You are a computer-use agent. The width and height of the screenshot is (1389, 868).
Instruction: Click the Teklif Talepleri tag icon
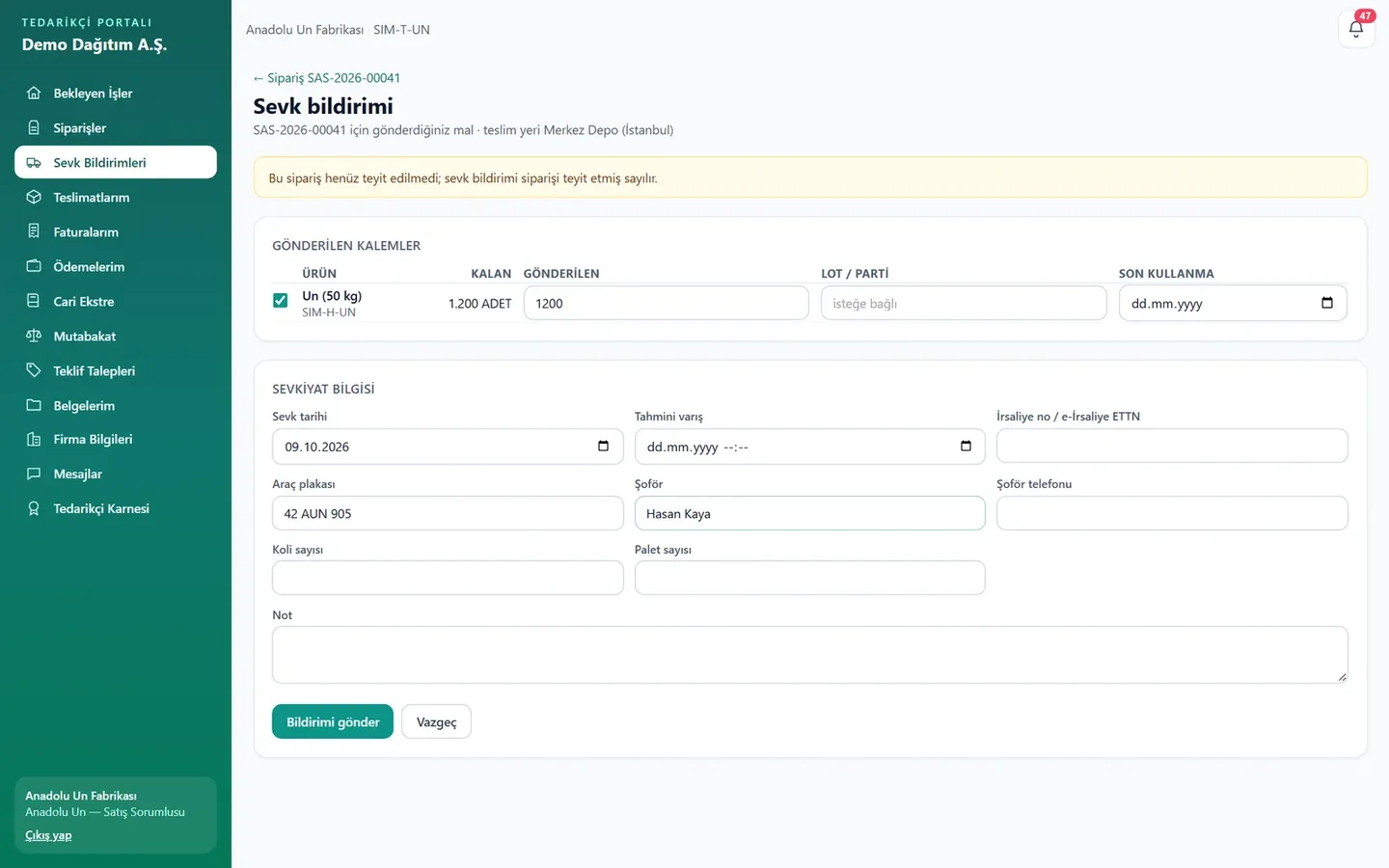click(34, 370)
